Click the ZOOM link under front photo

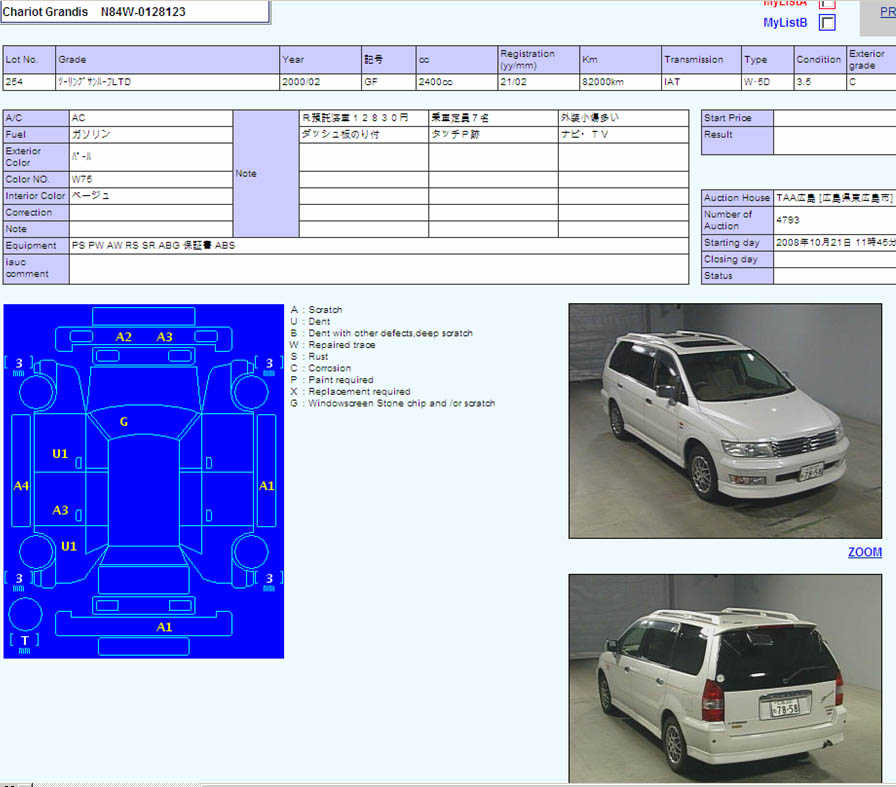pos(865,552)
